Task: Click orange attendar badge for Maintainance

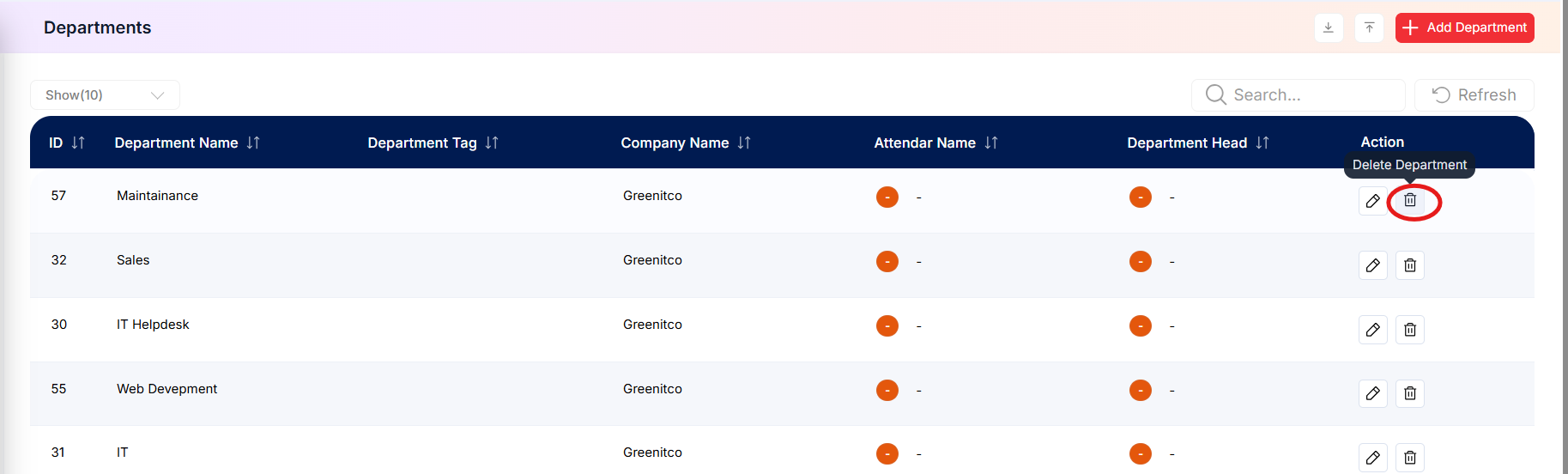Action: [x=887, y=197]
